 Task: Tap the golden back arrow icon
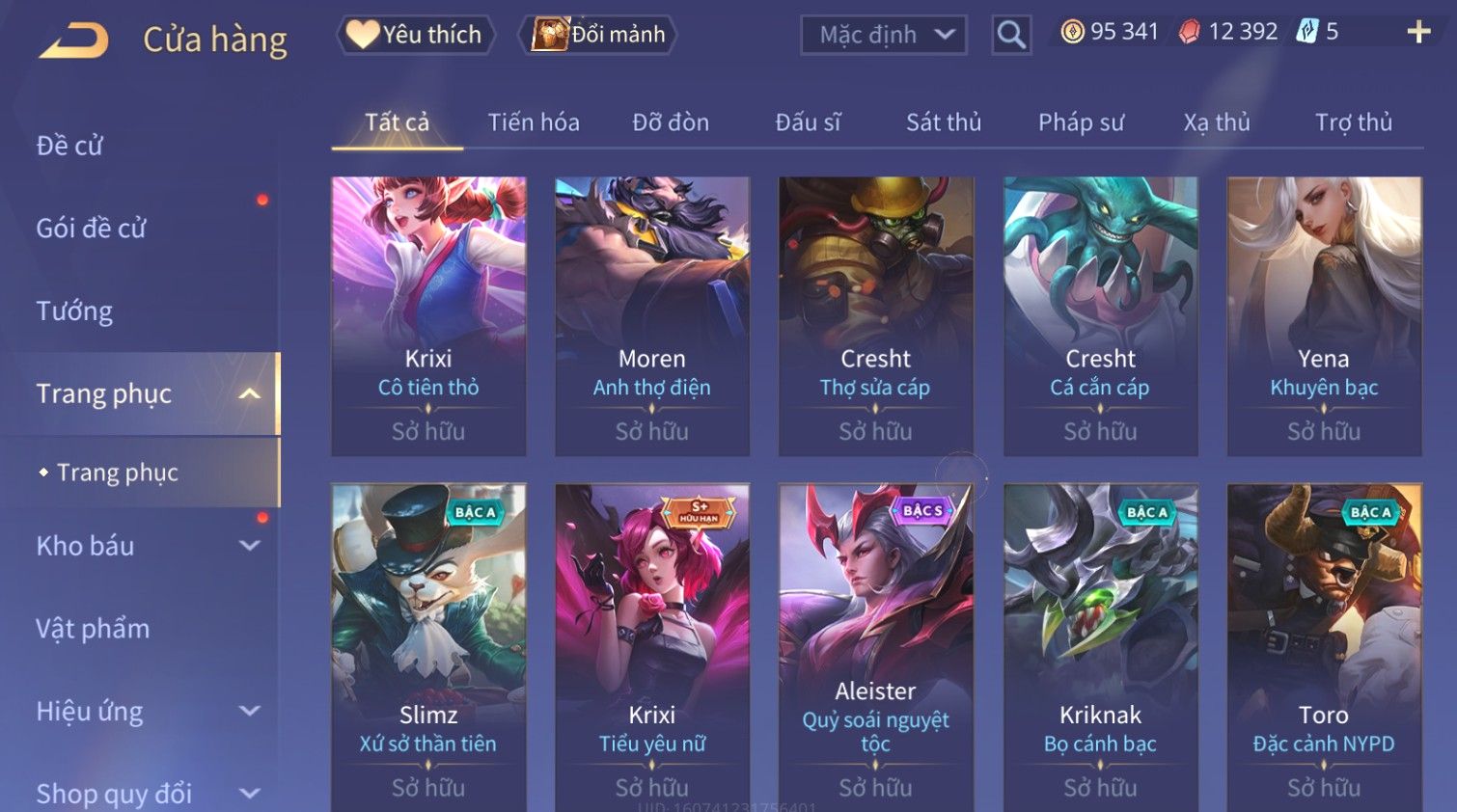pos(74,41)
